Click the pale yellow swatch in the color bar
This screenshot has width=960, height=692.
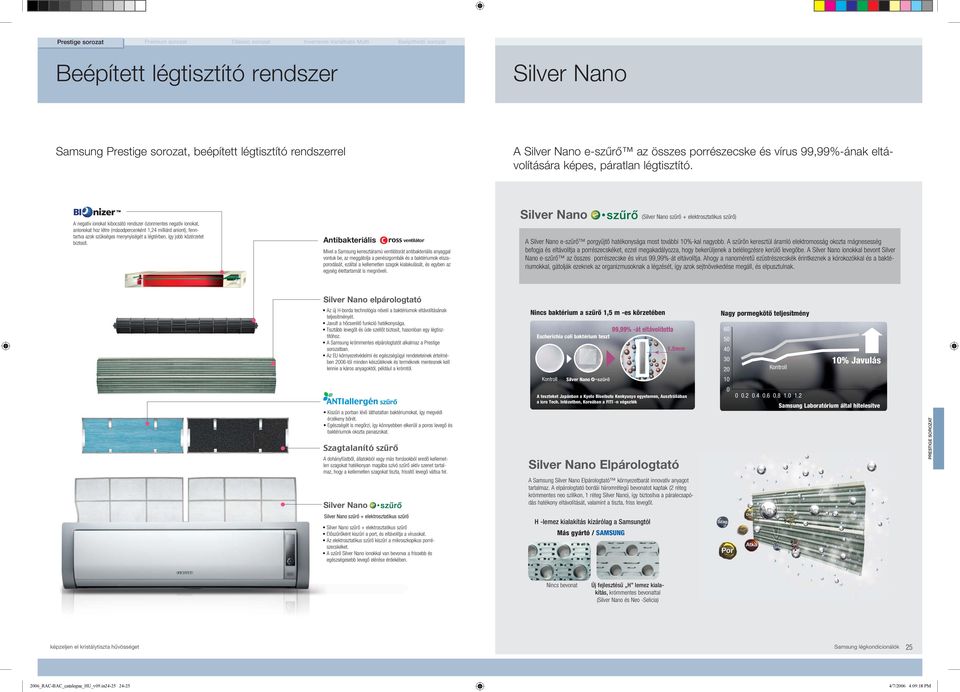coord(894,6)
